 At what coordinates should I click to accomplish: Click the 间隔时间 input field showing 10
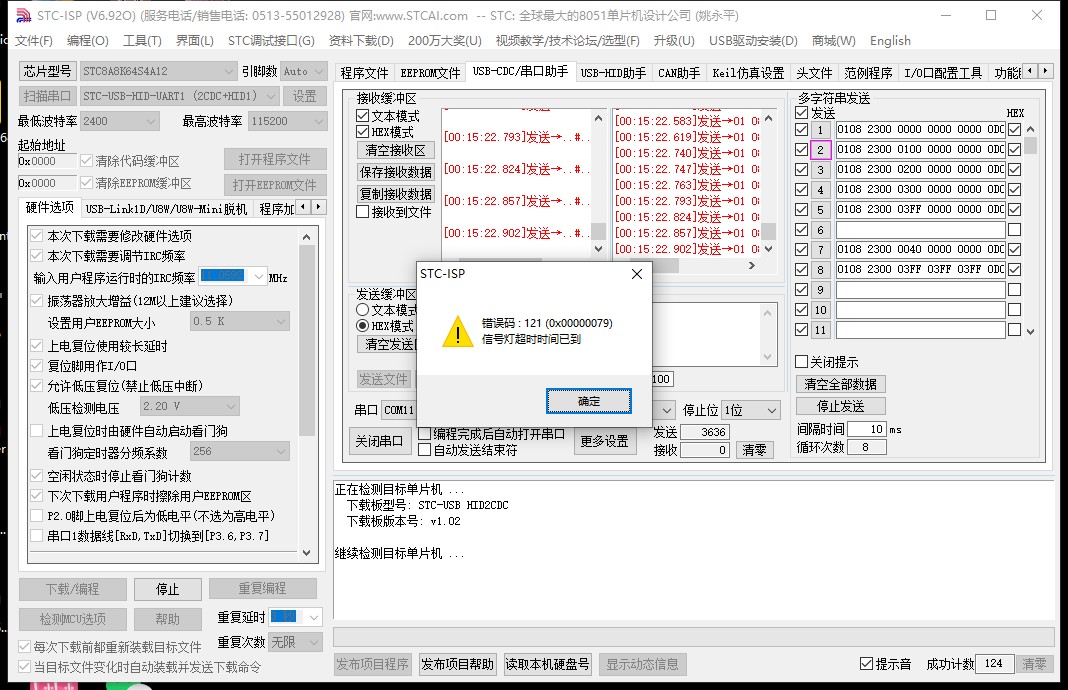(867, 429)
